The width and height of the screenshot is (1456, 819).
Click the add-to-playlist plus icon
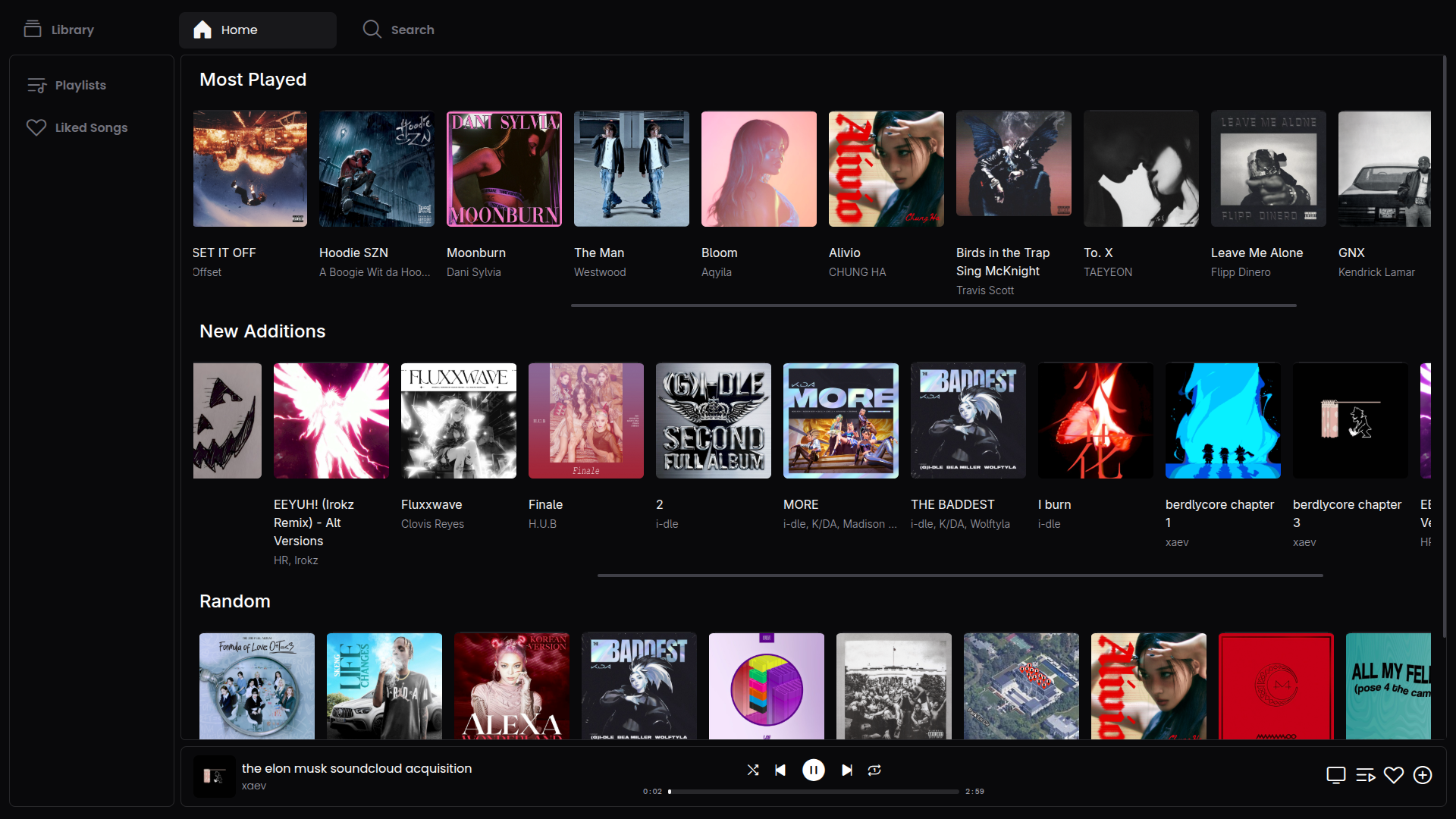[x=1423, y=775]
